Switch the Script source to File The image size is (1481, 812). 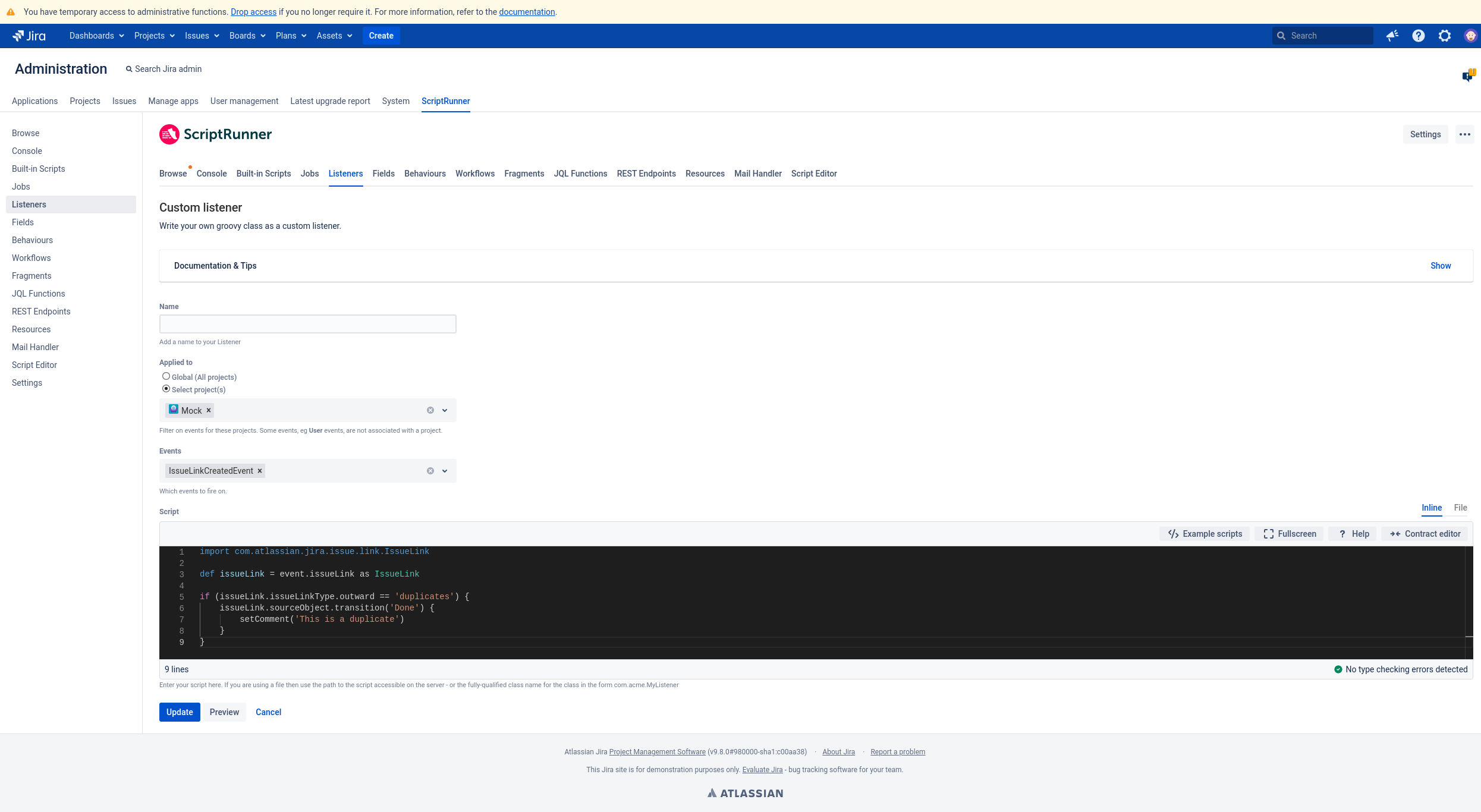point(1460,508)
